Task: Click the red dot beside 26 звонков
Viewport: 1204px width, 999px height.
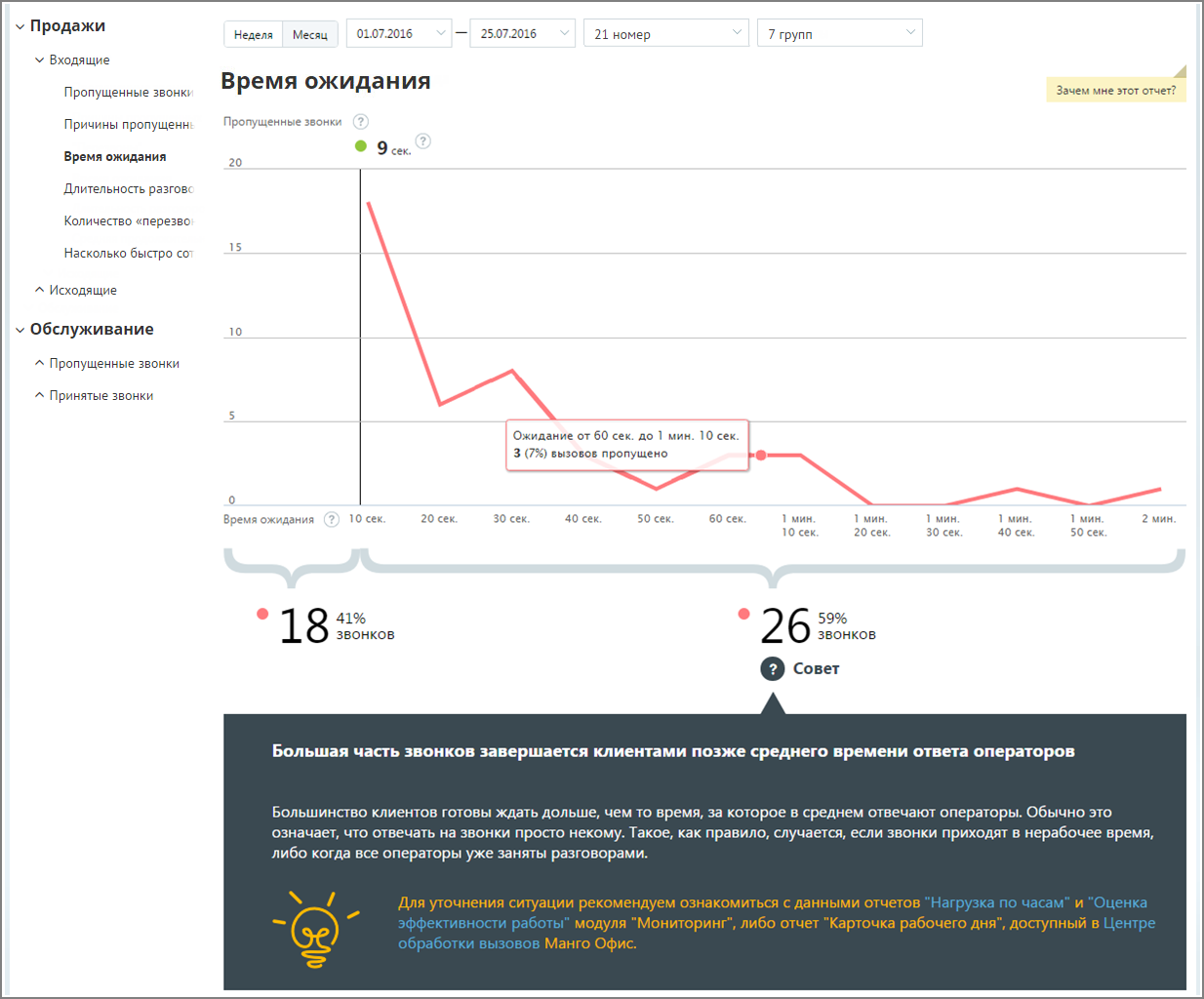Action: pyautogui.click(x=743, y=614)
